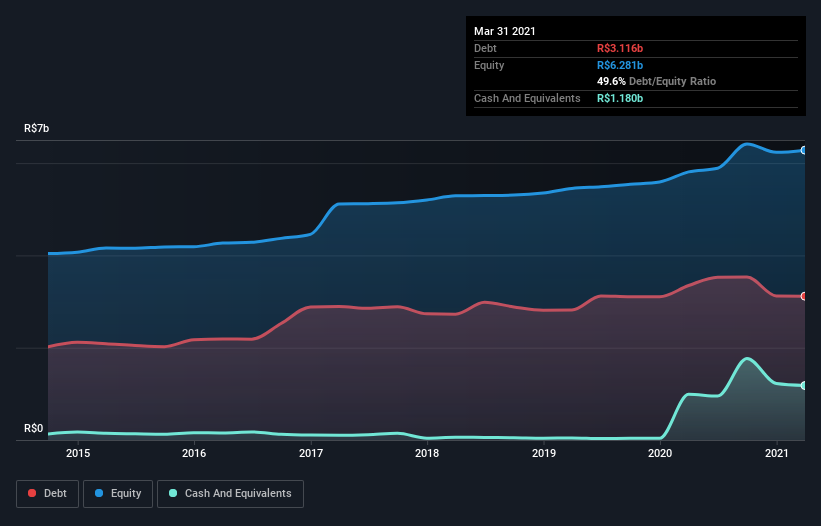The height and width of the screenshot is (526, 821).
Task: Click the 2017 x-axis label
Action: 311,453
